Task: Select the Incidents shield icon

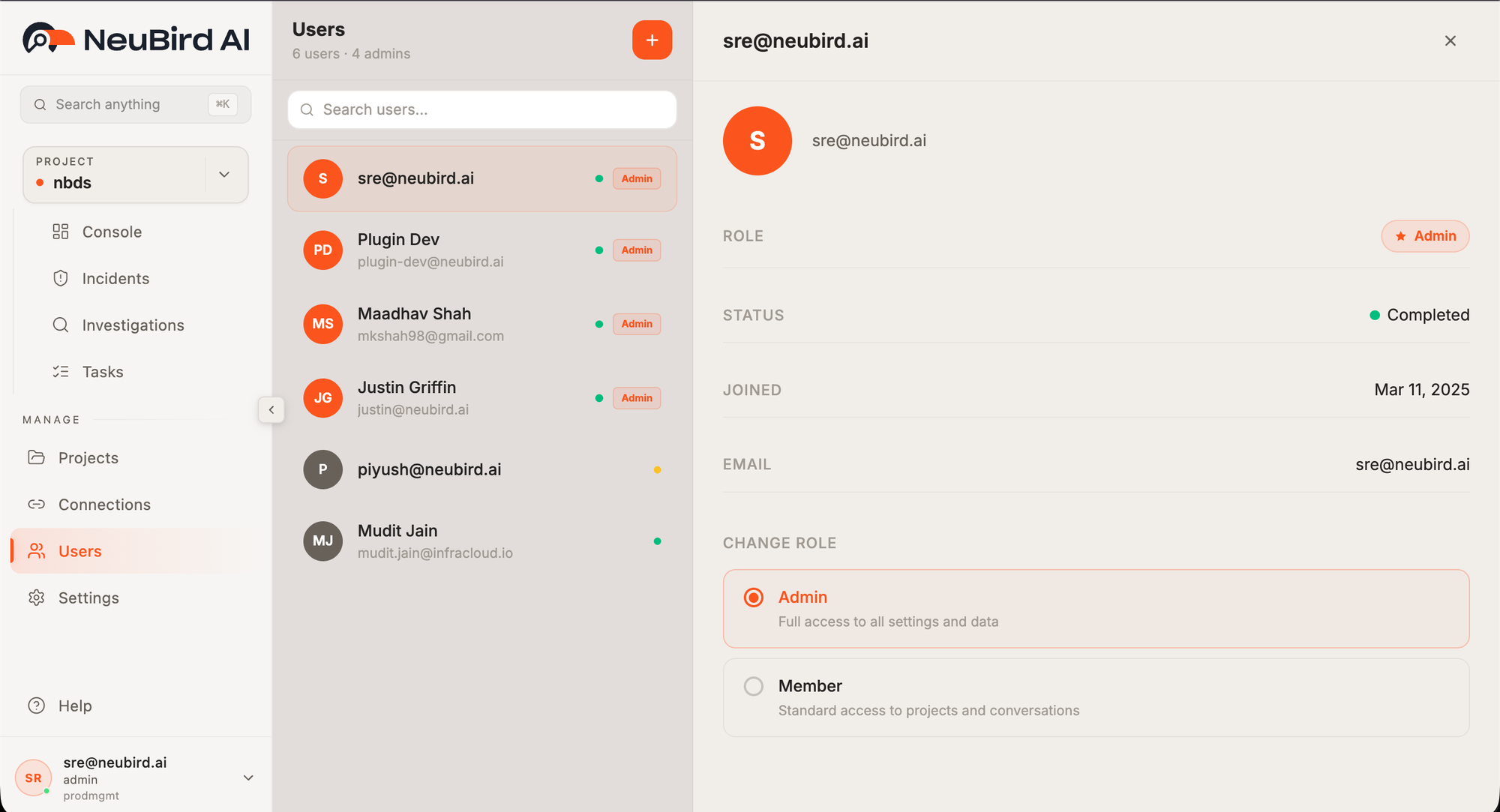Action: coord(60,277)
